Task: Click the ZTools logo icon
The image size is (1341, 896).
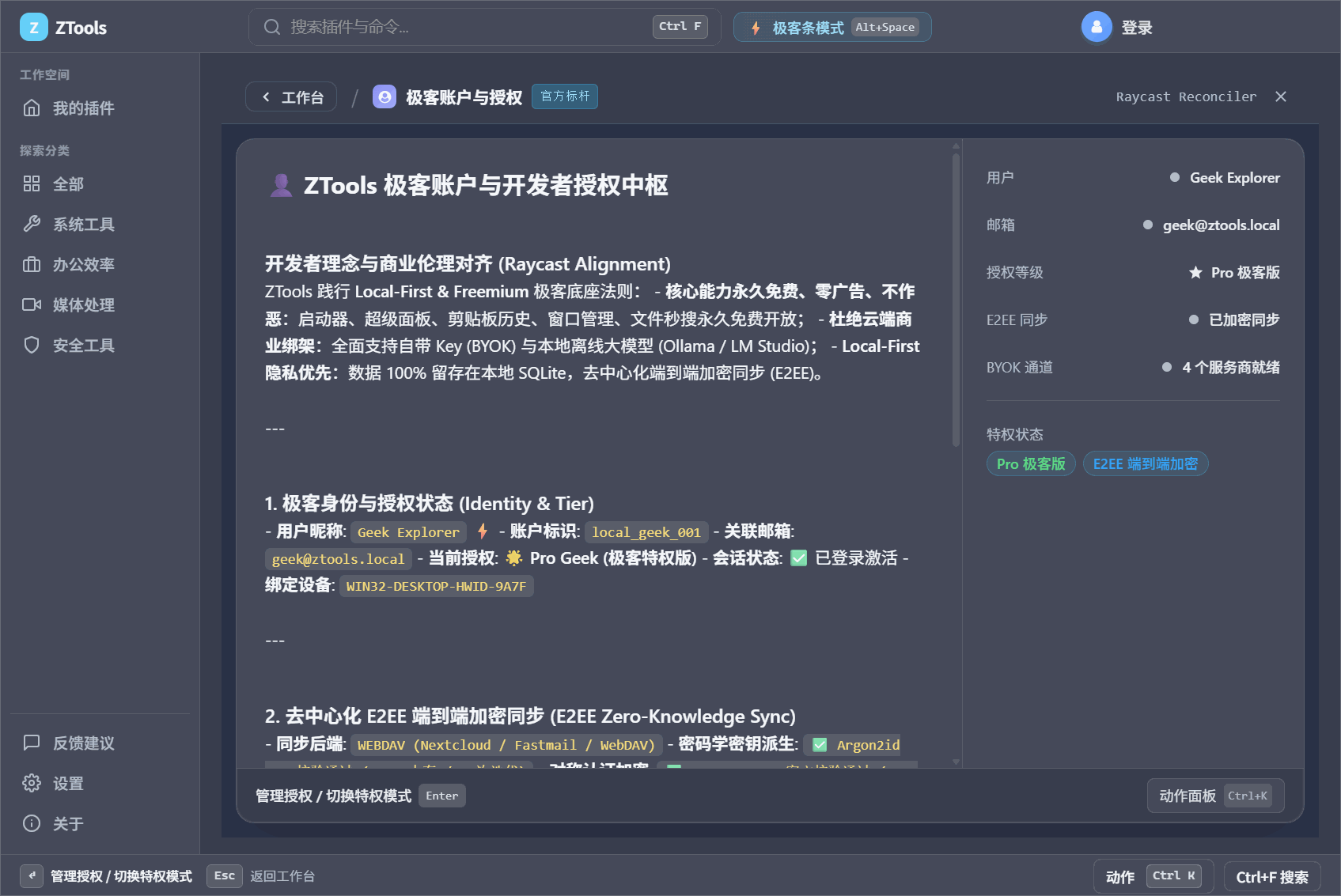Action: coord(33,28)
